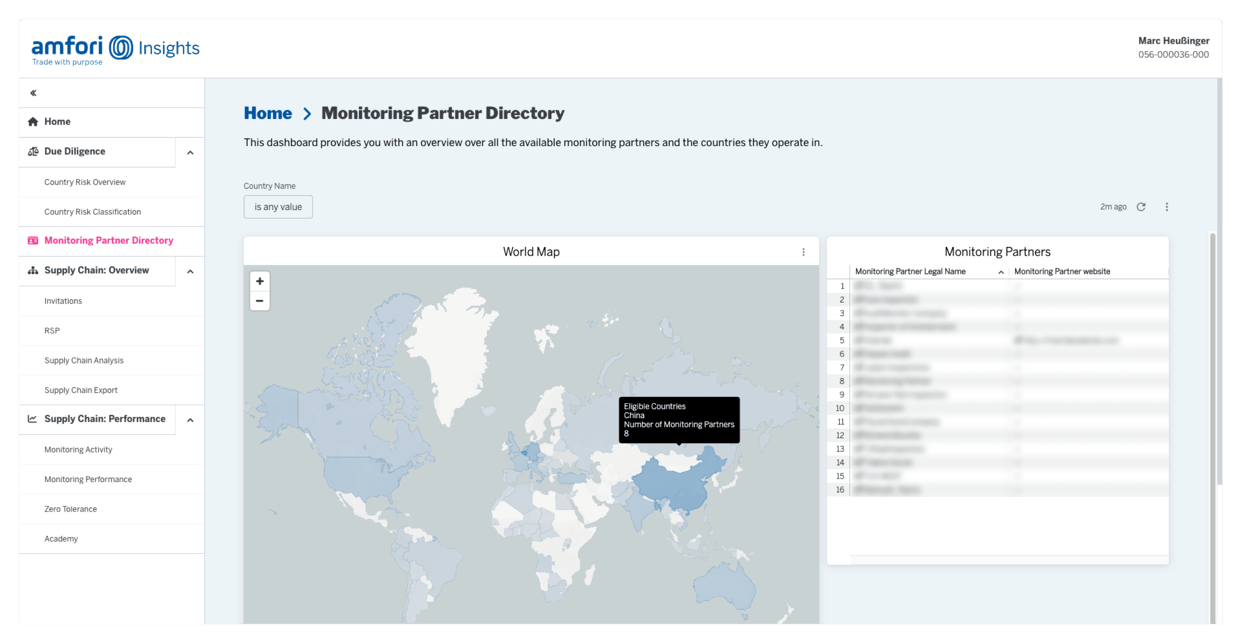Zoom in on the world map
The height and width of the screenshot is (643, 1240).
(x=260, y=281)
